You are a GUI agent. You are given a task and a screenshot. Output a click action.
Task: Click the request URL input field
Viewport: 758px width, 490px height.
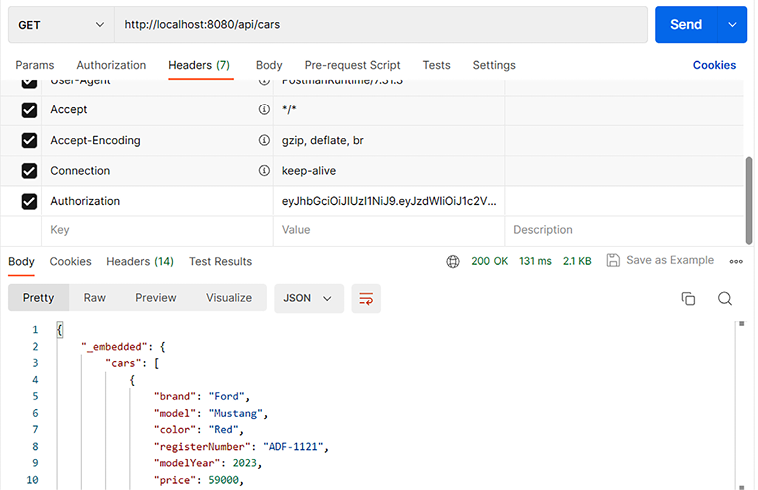pyautogui.click(x=380, y=25)
